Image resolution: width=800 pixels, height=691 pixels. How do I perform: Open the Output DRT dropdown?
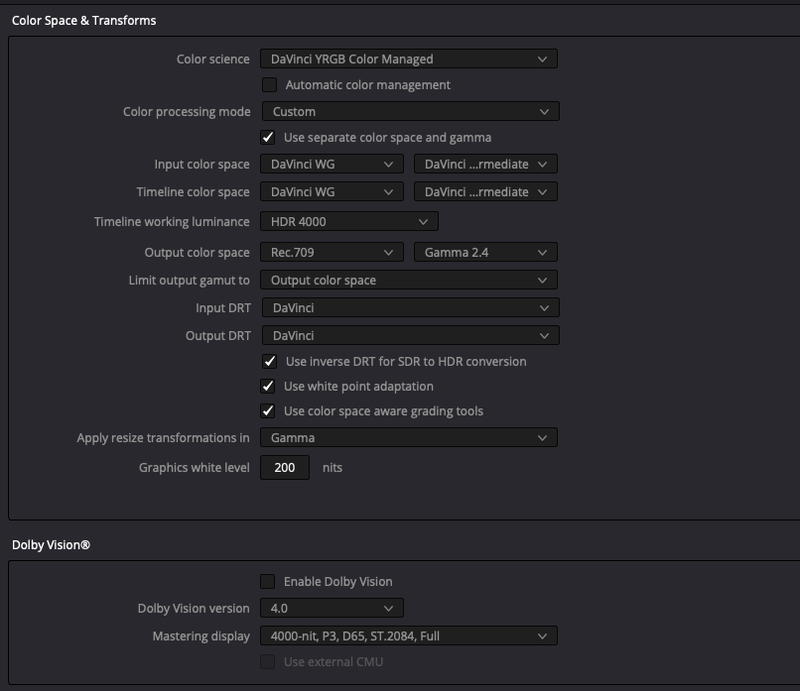click(409, 336)
